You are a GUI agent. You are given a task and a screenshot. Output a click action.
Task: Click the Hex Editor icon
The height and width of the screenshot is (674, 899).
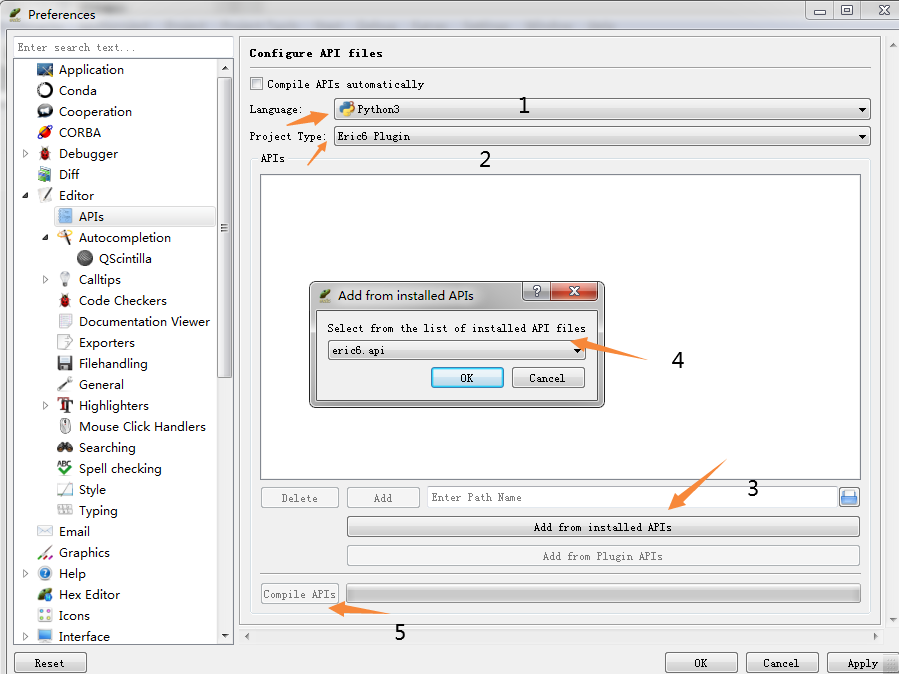pos(45,594)
